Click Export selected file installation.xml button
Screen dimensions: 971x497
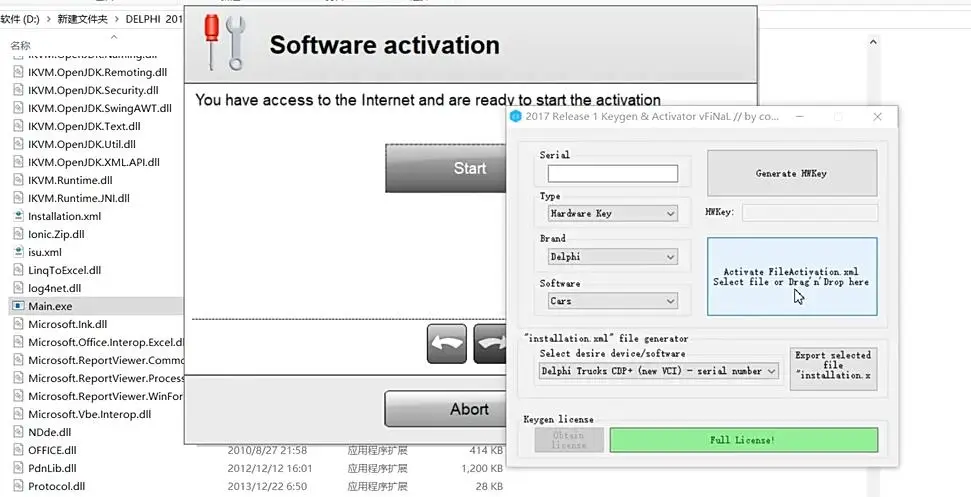833,368
